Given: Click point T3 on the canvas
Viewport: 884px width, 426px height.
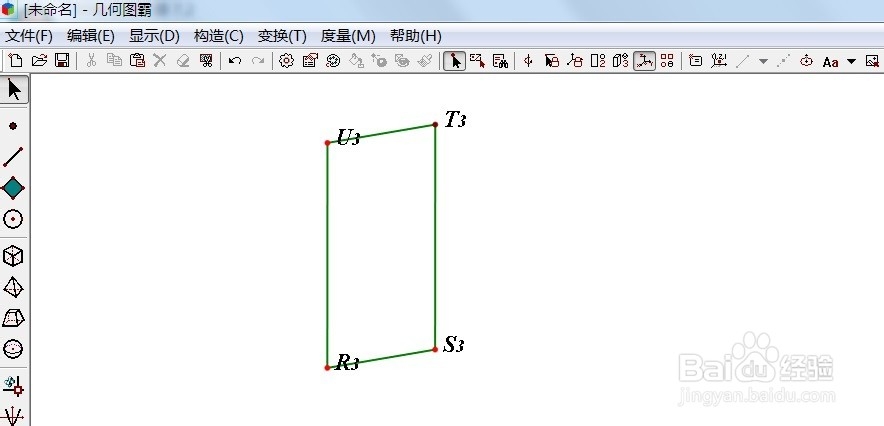Looking at the screenshot, I should point(435,125).
